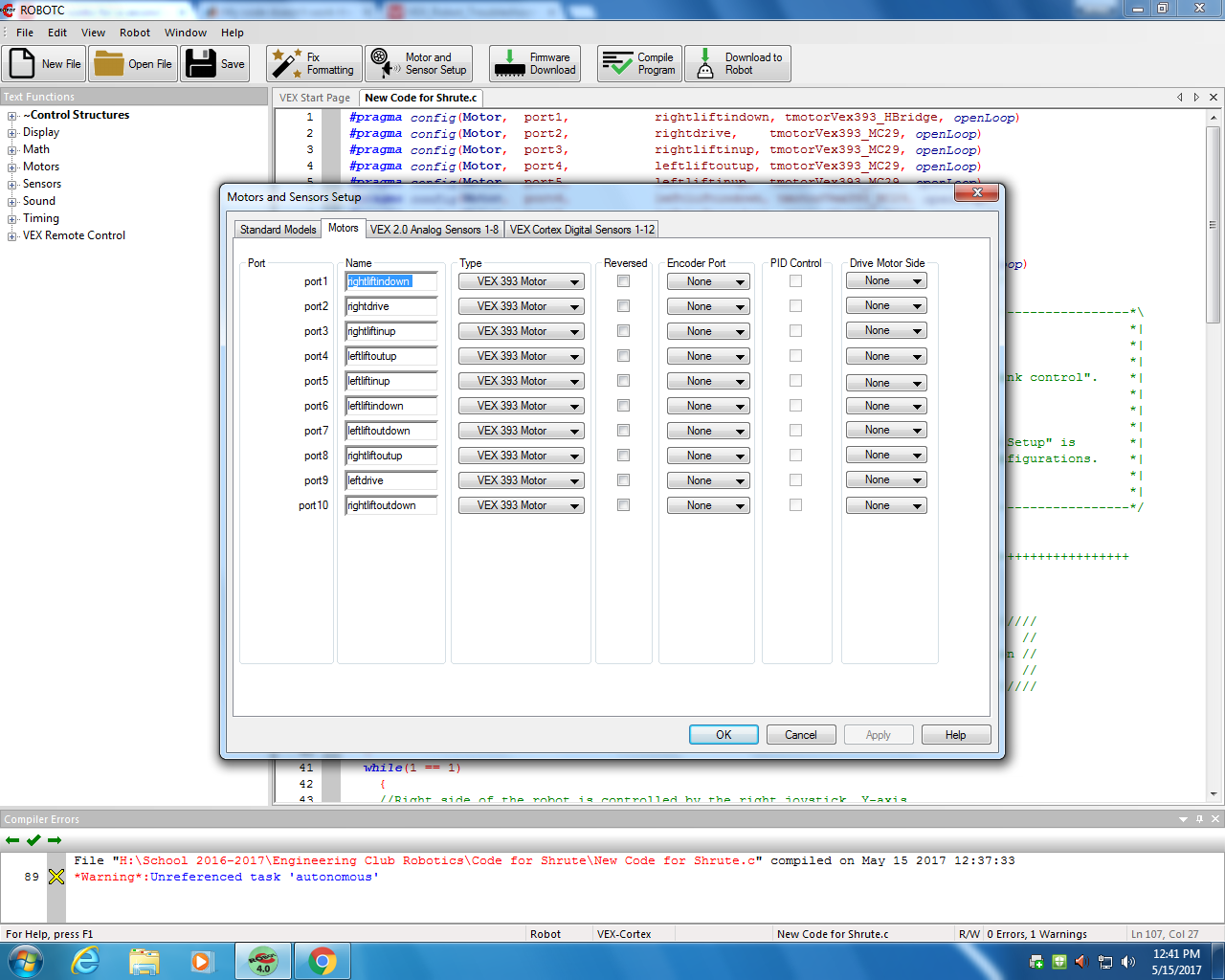Click the taskbar clock showing 12:41 PM
This screenshot has width=1225, height=980.
[1176, 954]
